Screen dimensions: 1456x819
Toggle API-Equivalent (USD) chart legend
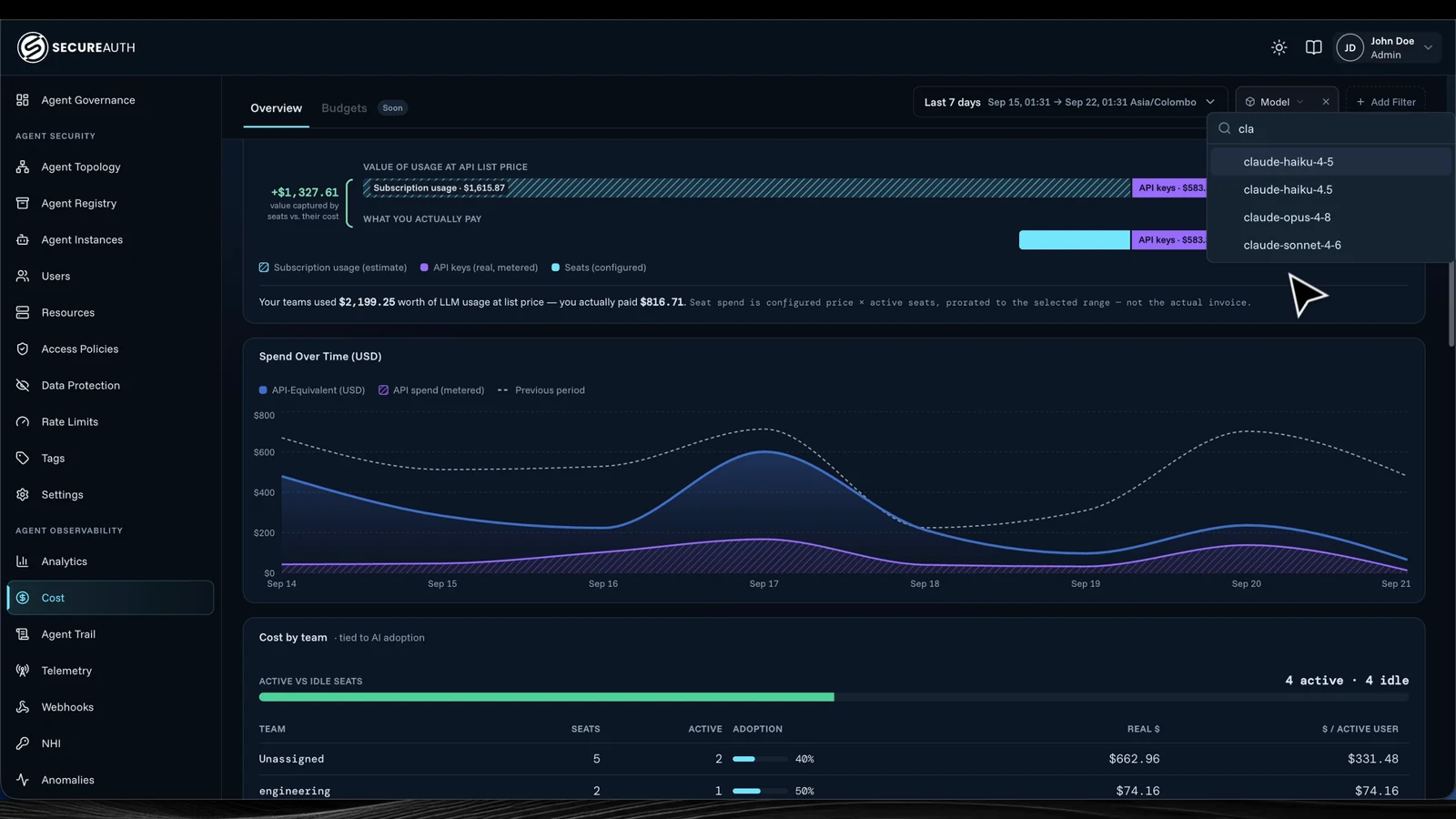(x=312, y=390)
